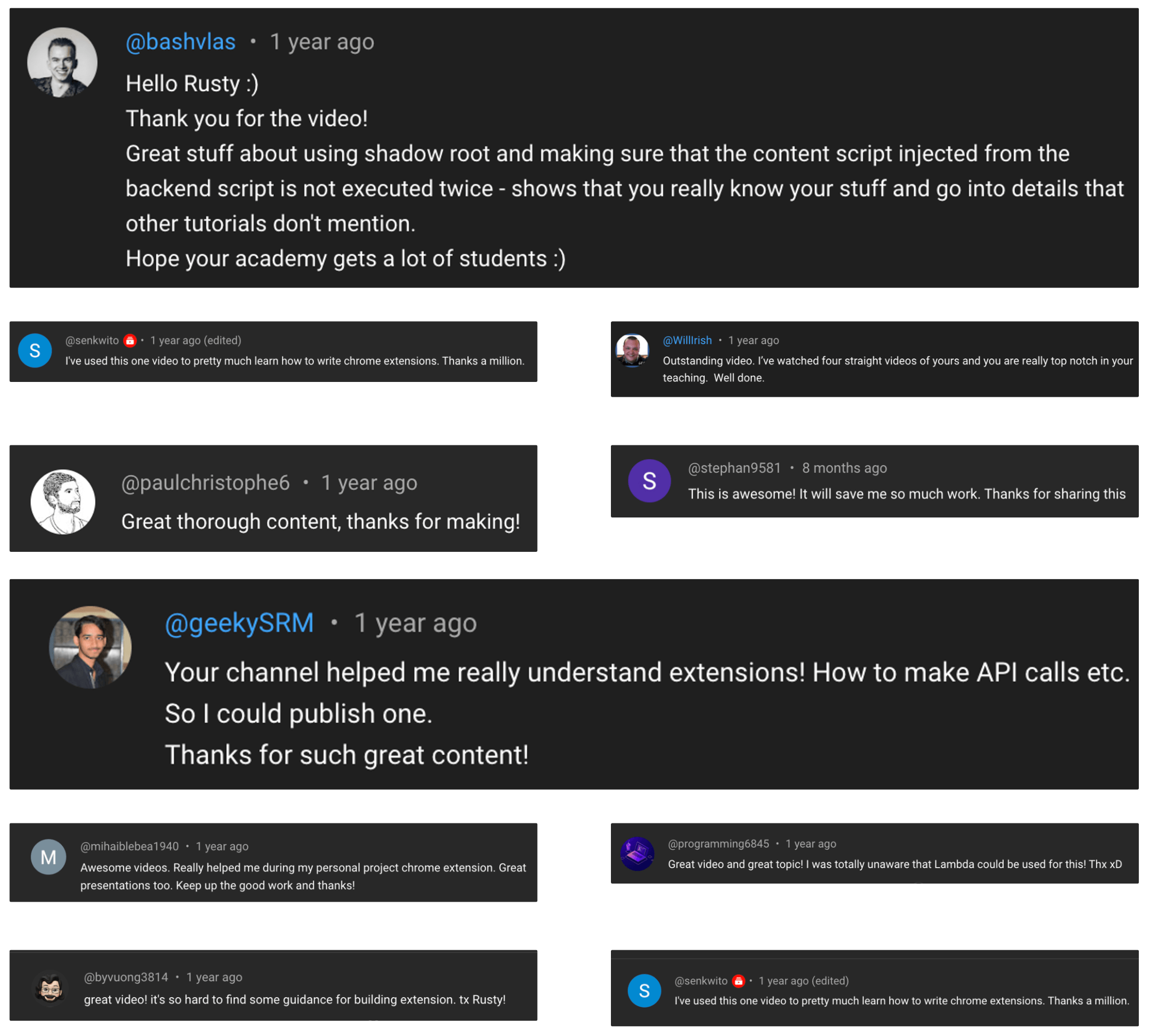Click @byvuong3814 username link
Viewport: 1153px width, 1036px height.
[125, 977]
